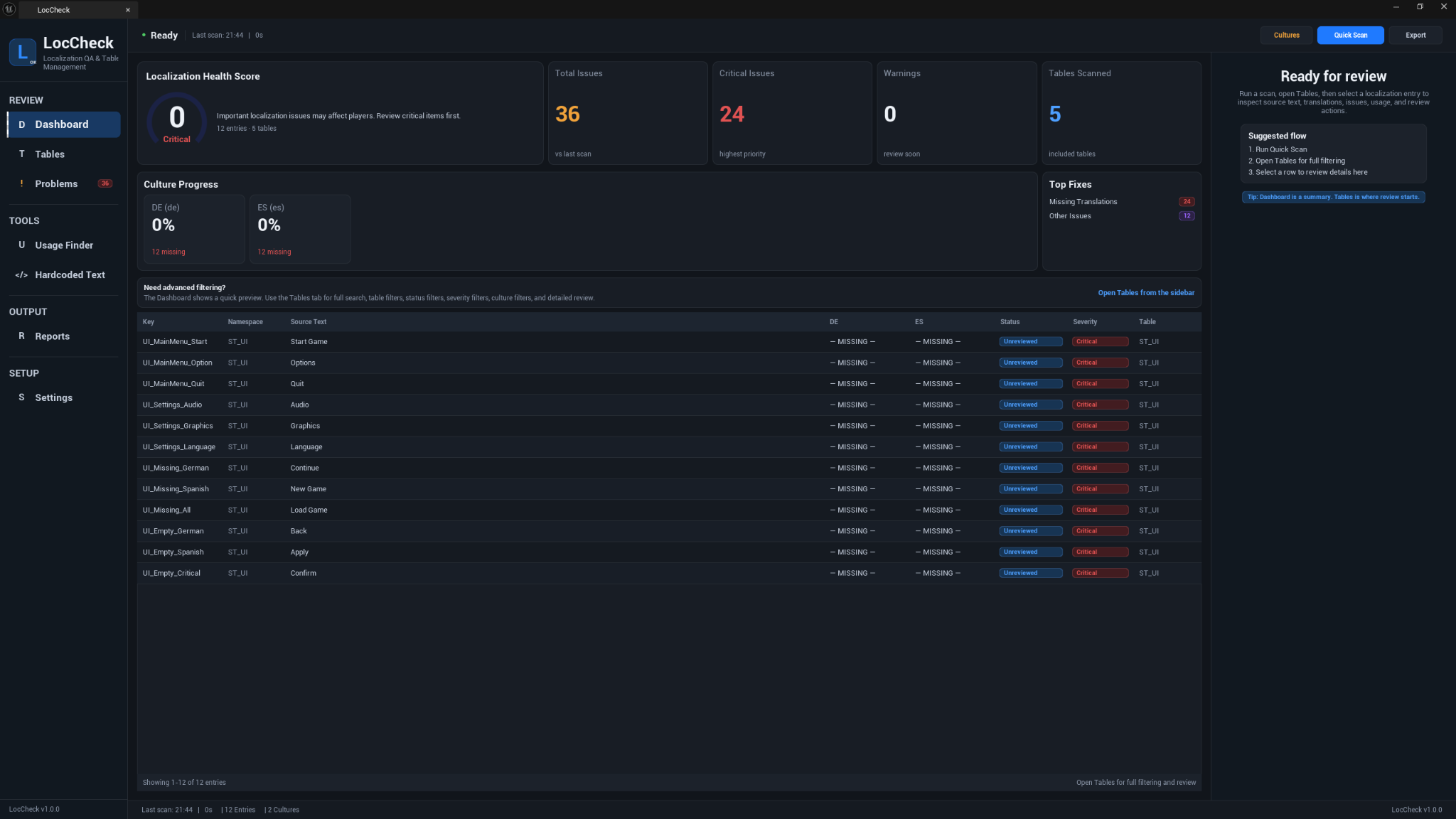Open the Tables page in sidebar
Image resolution: width=1456 pixels, height=819 pixels.
(64, 154)
